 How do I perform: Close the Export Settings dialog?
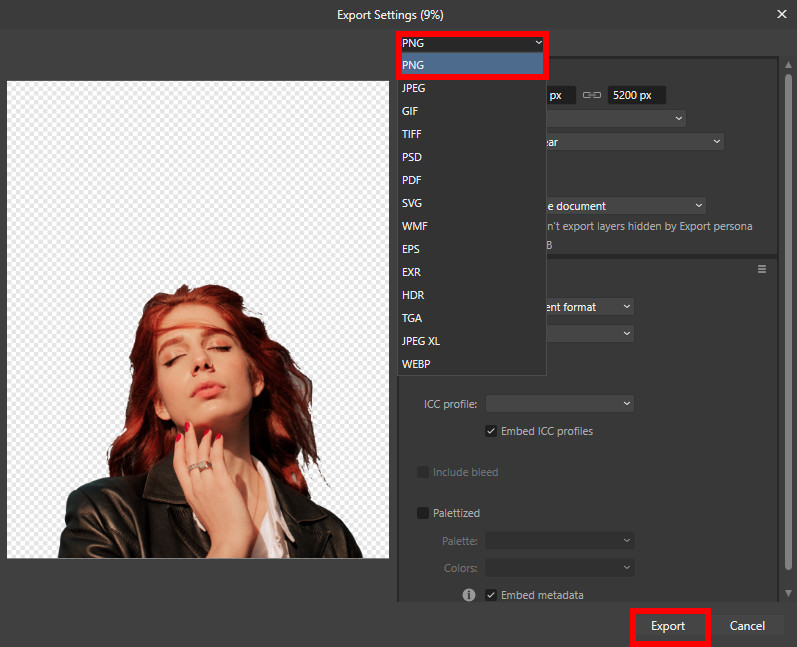pyautogui.click(x=781, y=14)
